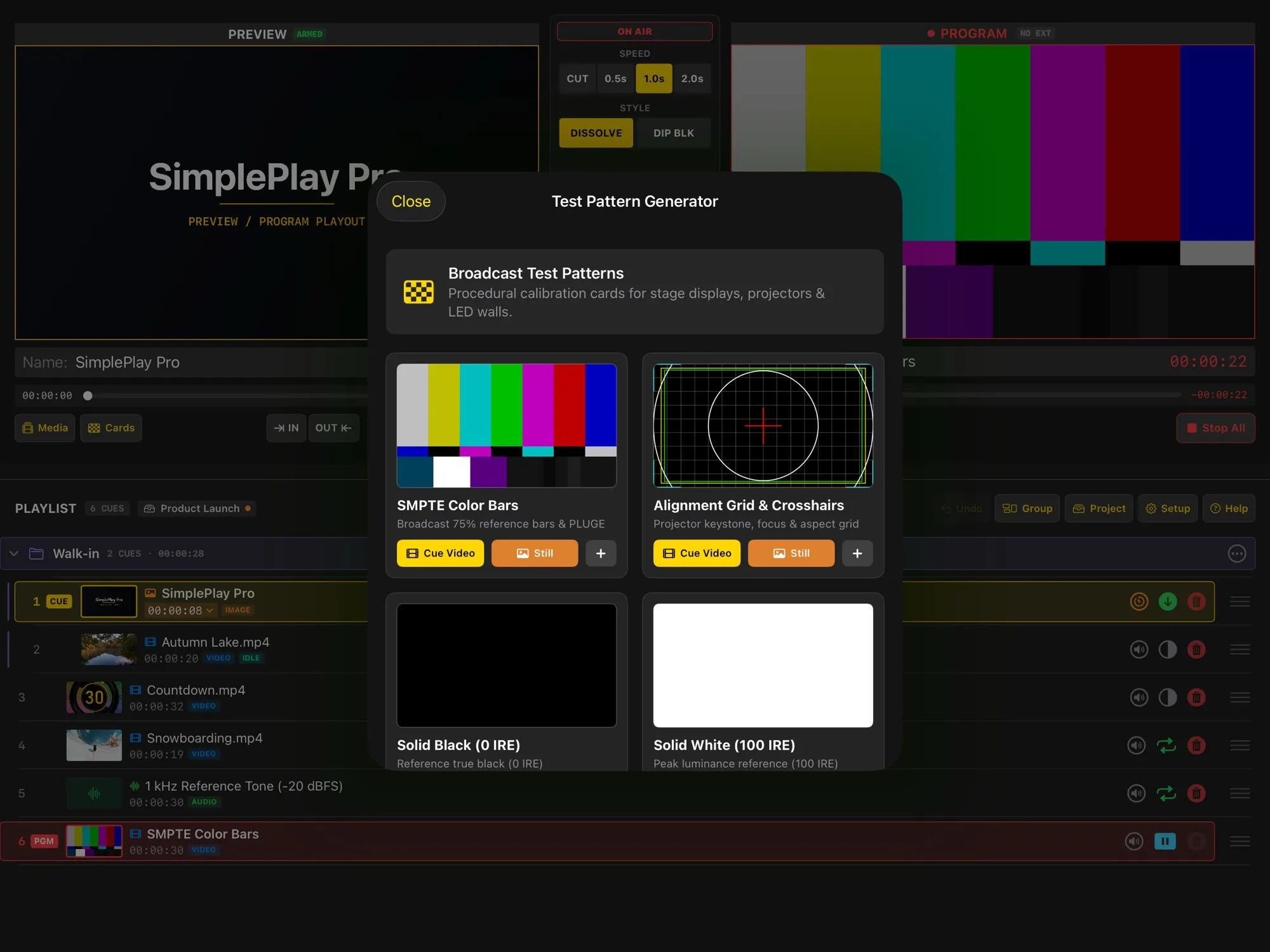Viewport: 1270px width, 952px height.
Task: Click plus button on Alignment Grid card
Action: [857, 553]
